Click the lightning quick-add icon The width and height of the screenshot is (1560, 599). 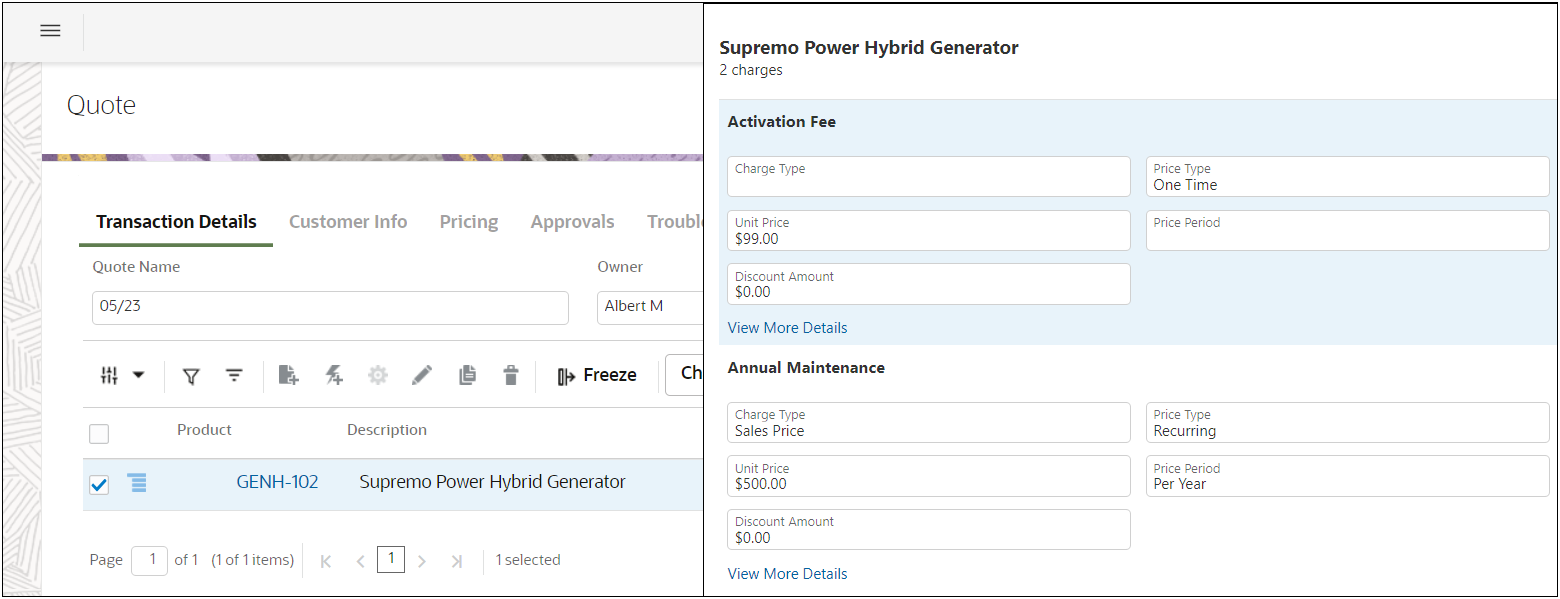(x=334, y=376)
